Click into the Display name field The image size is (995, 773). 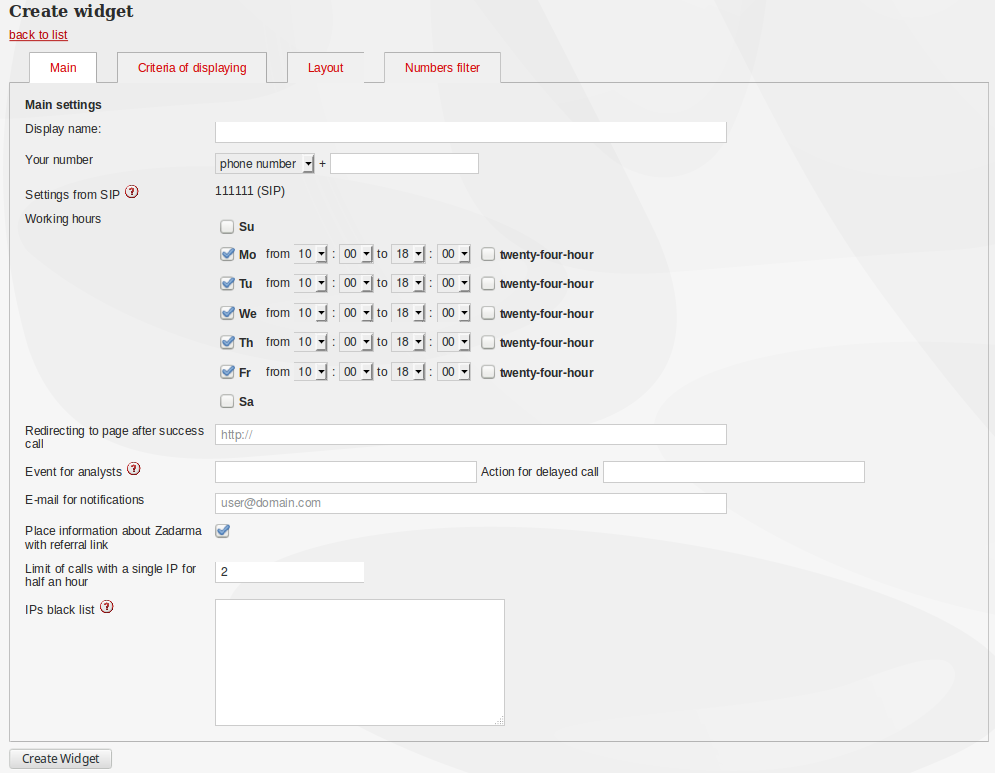(x=470, y=132)
